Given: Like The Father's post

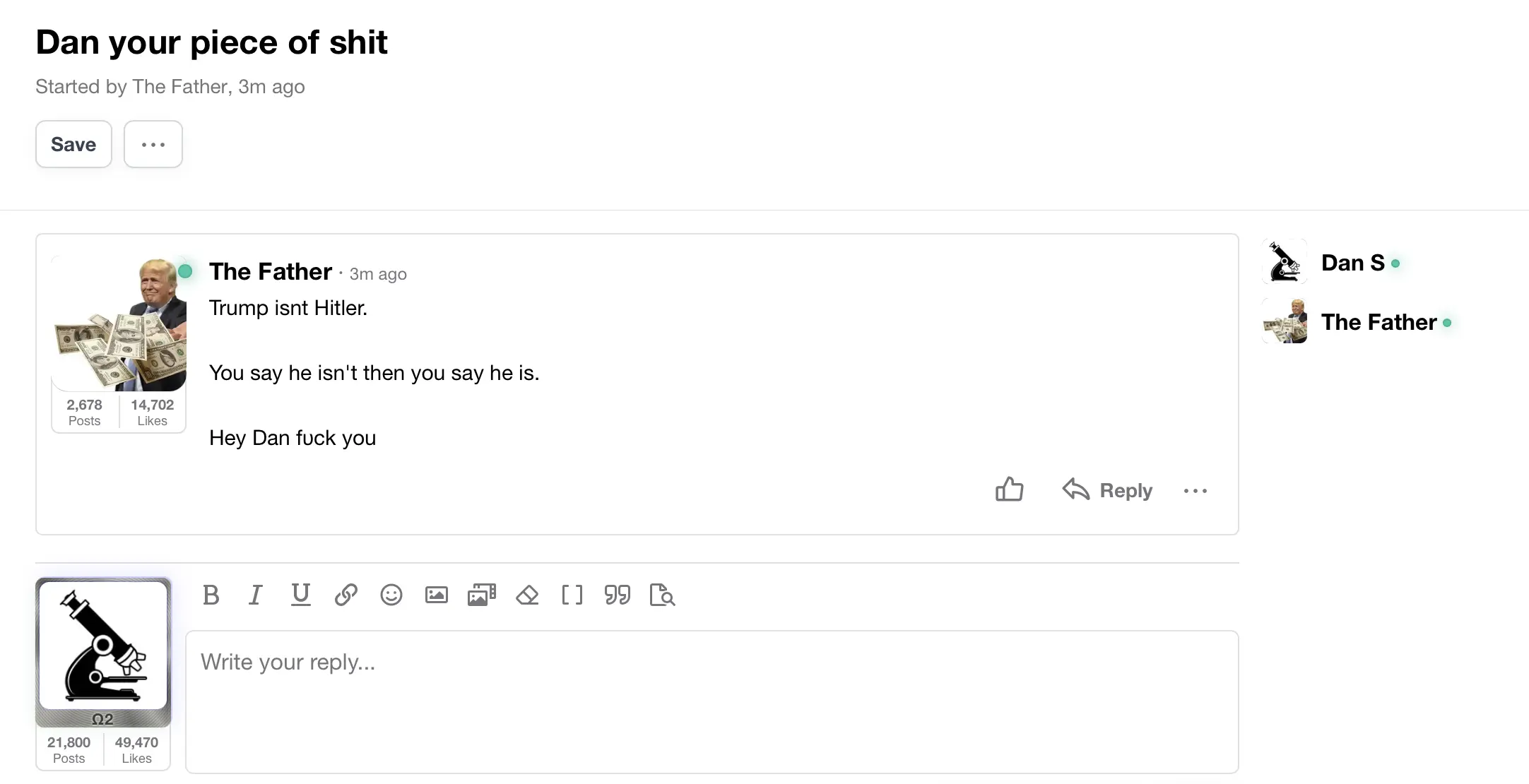Looking at the screenshot, I should (1009, 489).
